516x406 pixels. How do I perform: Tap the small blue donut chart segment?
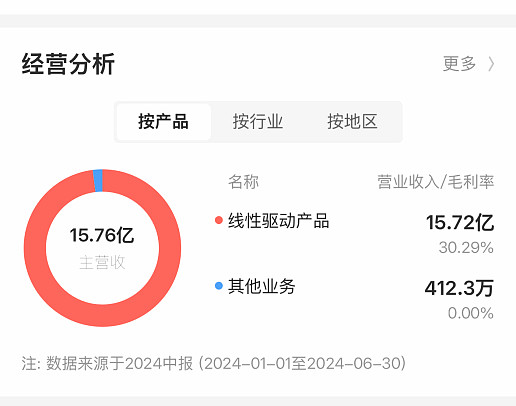point(98,181)
